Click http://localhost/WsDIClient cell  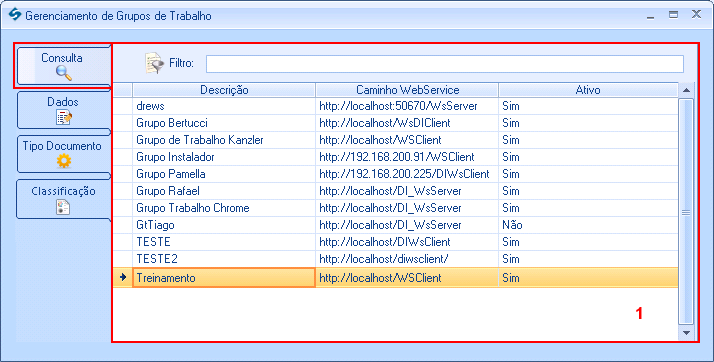coord(407,123)
